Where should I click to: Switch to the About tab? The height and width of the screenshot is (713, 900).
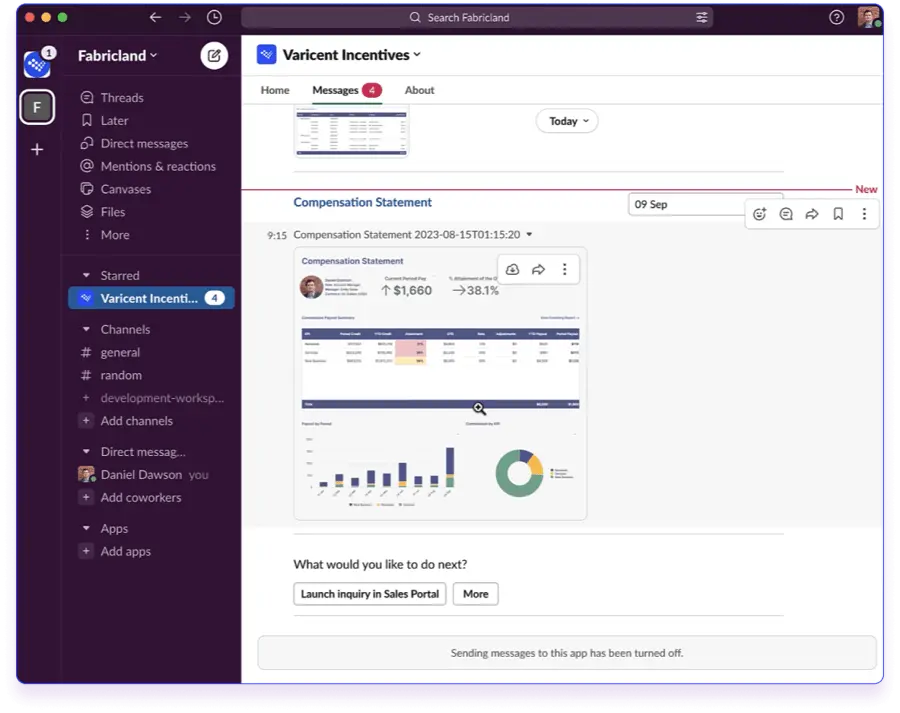point(420,90)
